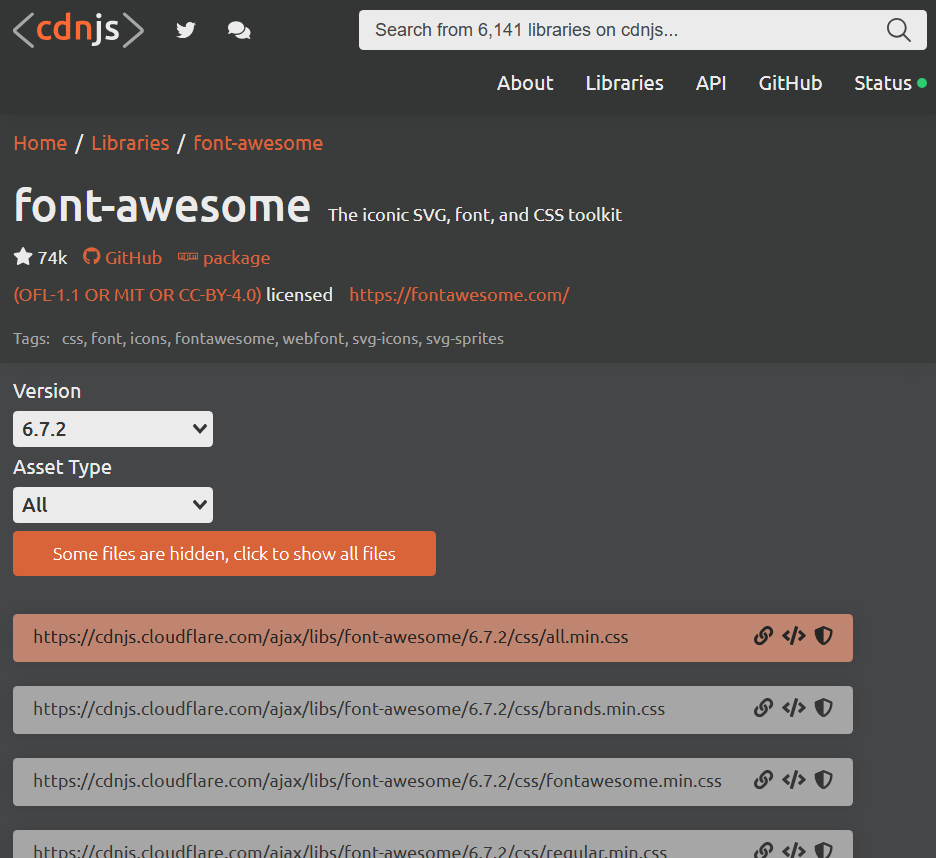Viewport: 936px width, 858px height.
Task: Select the all.min.css URL row
Action: pos(433,638)
